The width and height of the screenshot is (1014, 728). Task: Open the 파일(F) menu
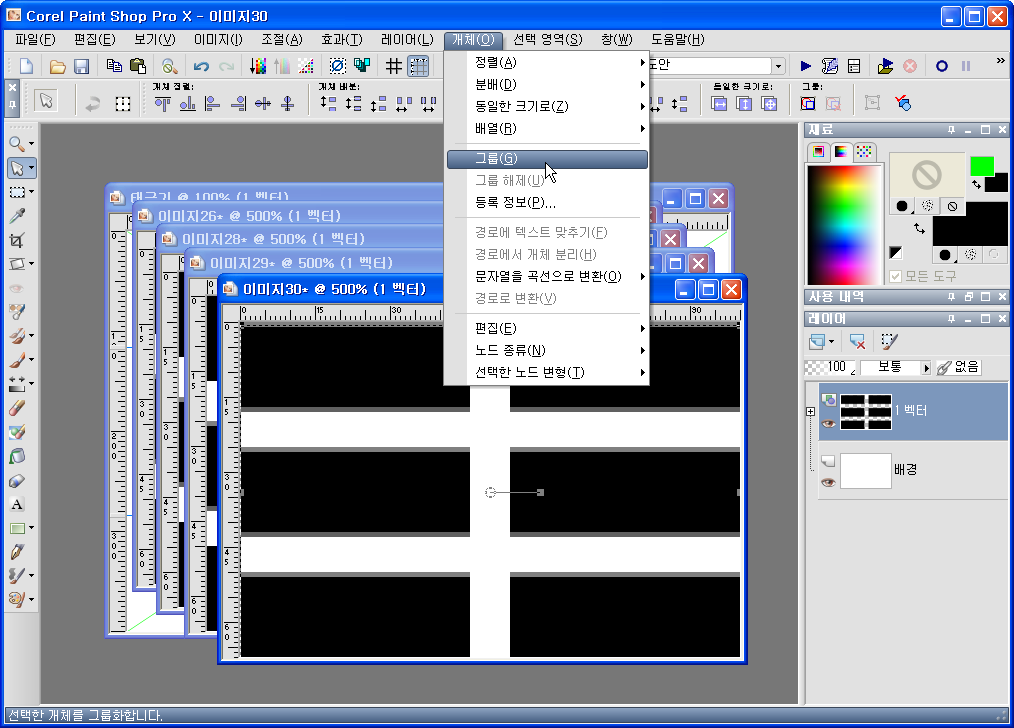pos(35,40)
